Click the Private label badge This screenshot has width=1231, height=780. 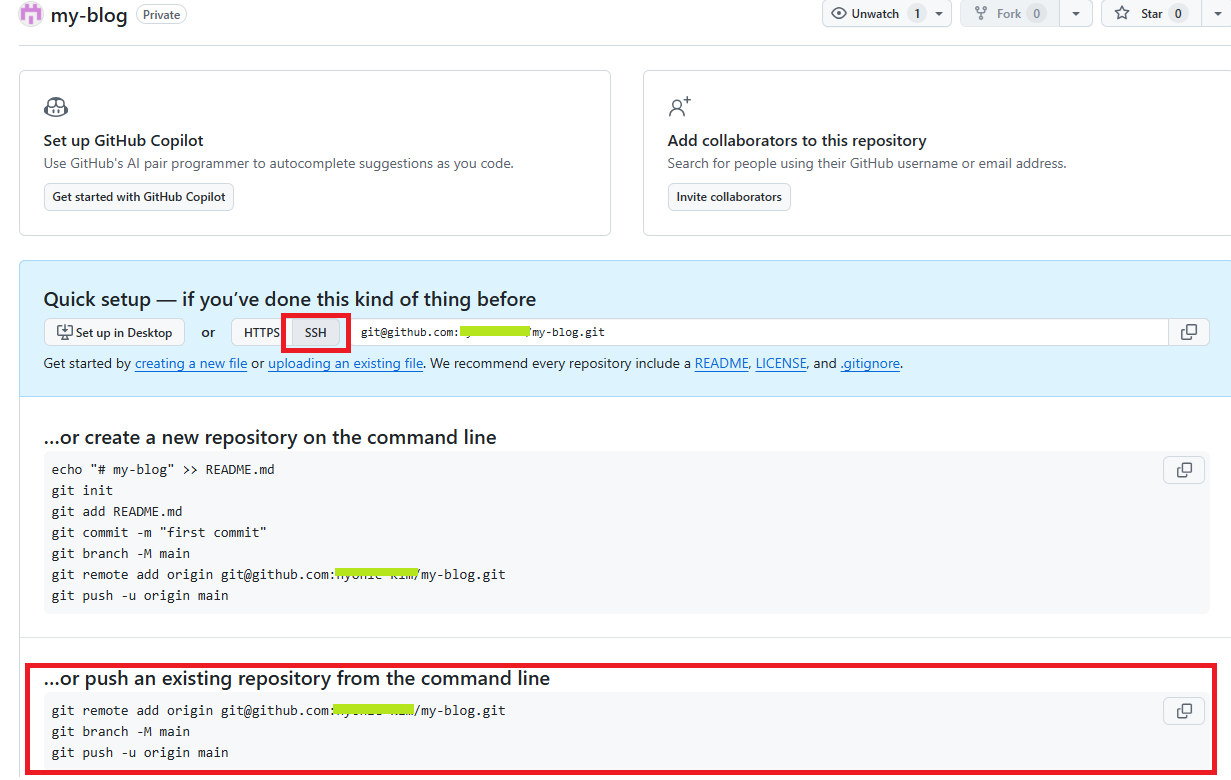coord(161,14)
